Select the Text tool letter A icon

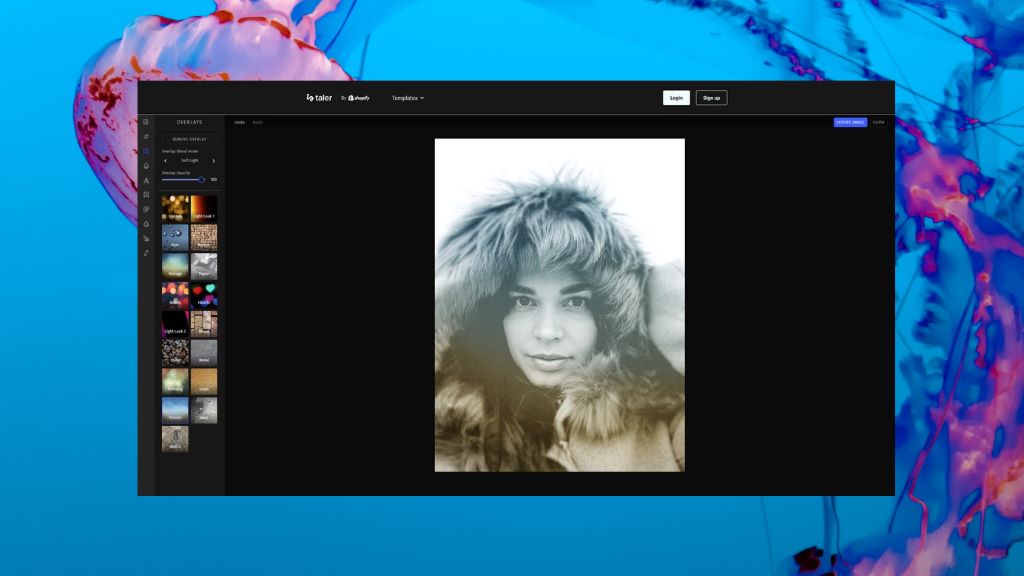click(146, 180)
